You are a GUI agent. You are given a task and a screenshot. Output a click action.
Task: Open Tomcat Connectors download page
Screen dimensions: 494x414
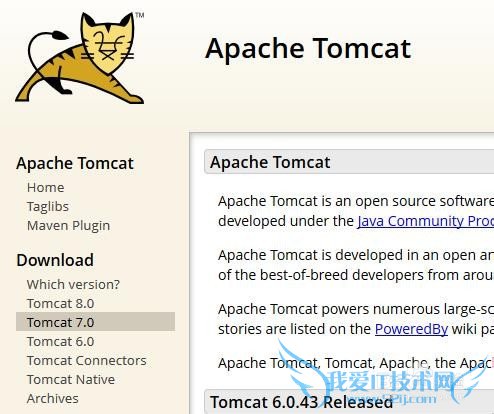[x=87, y=360]
